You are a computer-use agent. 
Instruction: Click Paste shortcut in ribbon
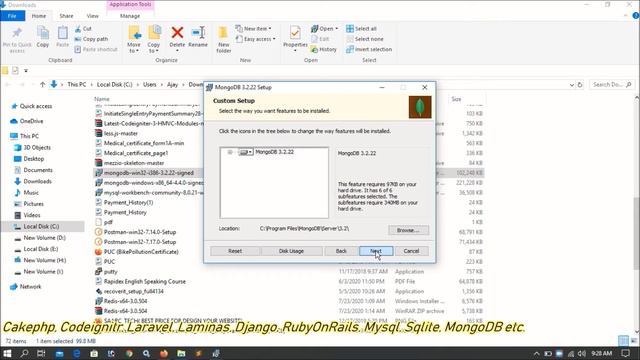point(96,49)
